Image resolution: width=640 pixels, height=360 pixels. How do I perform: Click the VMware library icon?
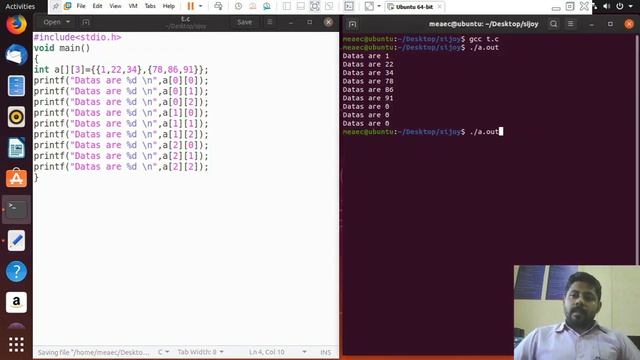coord(68,6)
